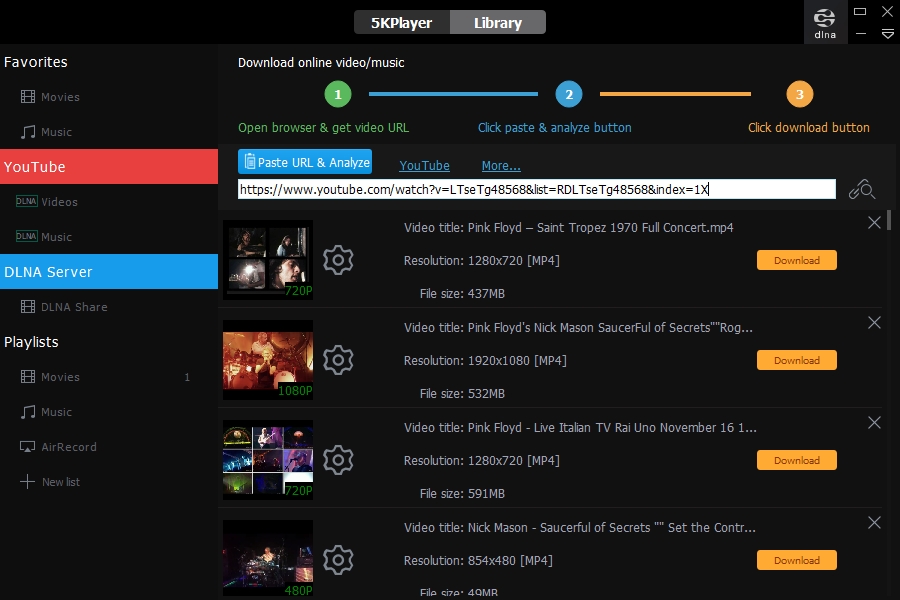This screenshot has width=900, height=600.
Task: Click step 1 green circle
Action: click(338, 94)
